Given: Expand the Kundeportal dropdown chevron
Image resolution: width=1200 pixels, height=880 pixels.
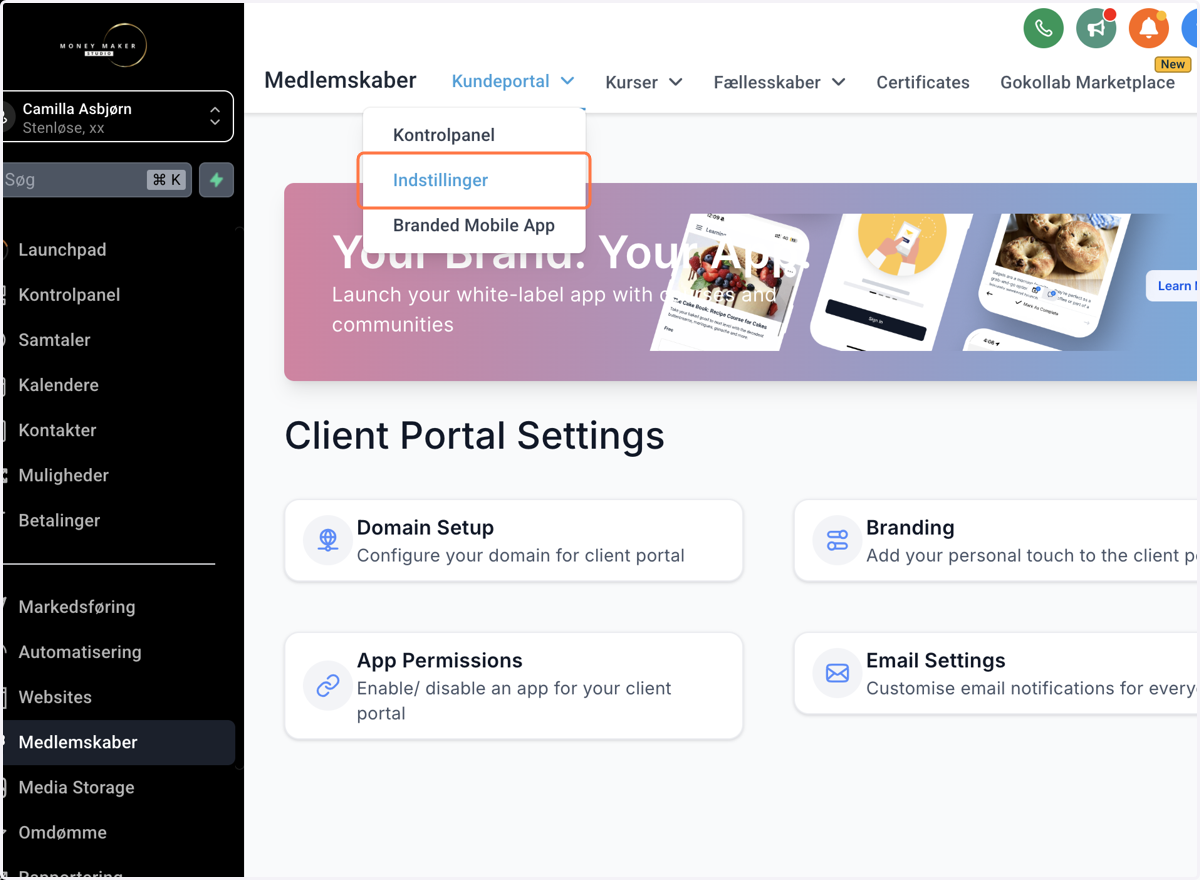Looking at the screenshot, I should 567,82.
